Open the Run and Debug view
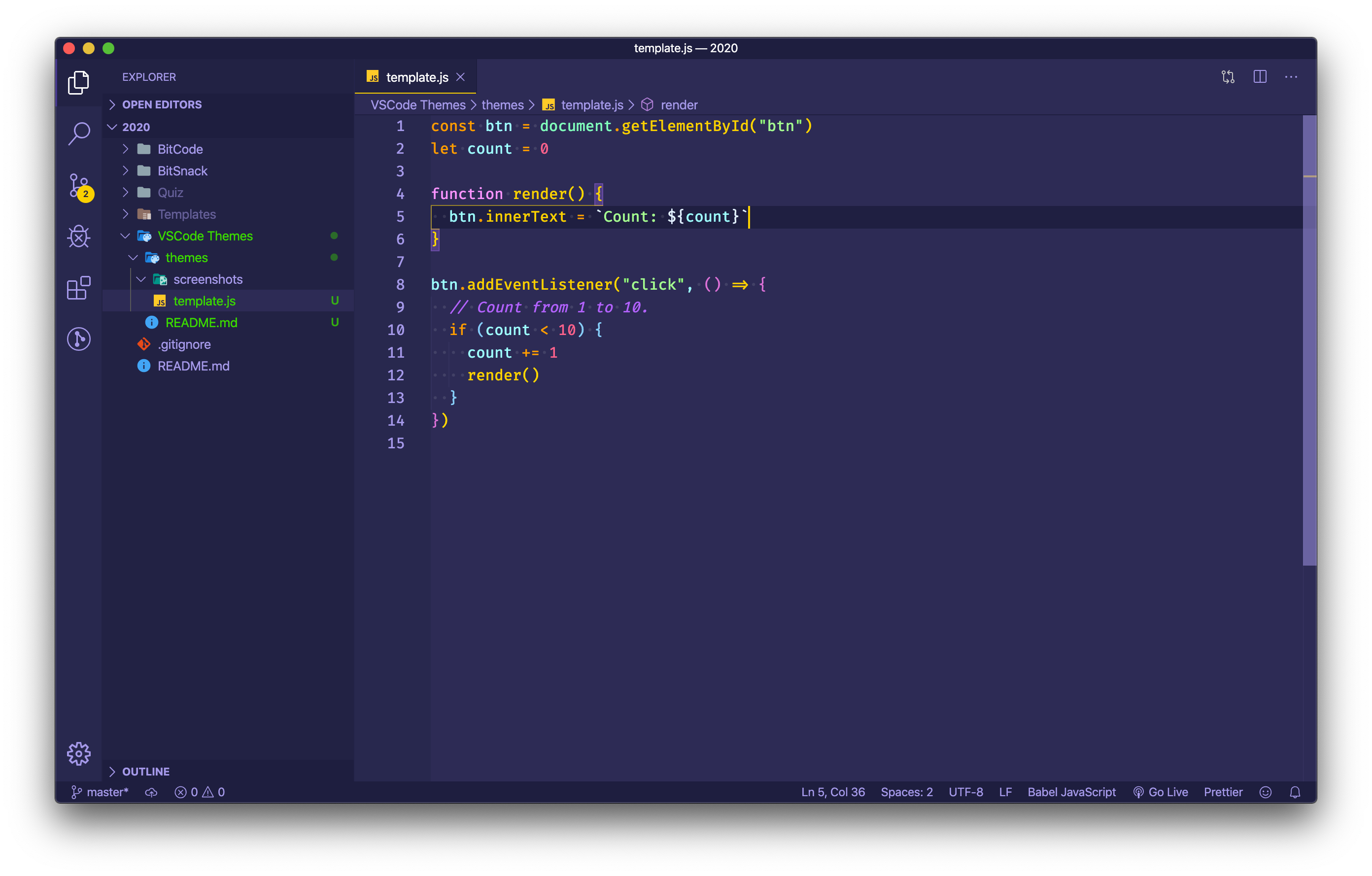This screenshot has width=1372, height=876. 79,236
